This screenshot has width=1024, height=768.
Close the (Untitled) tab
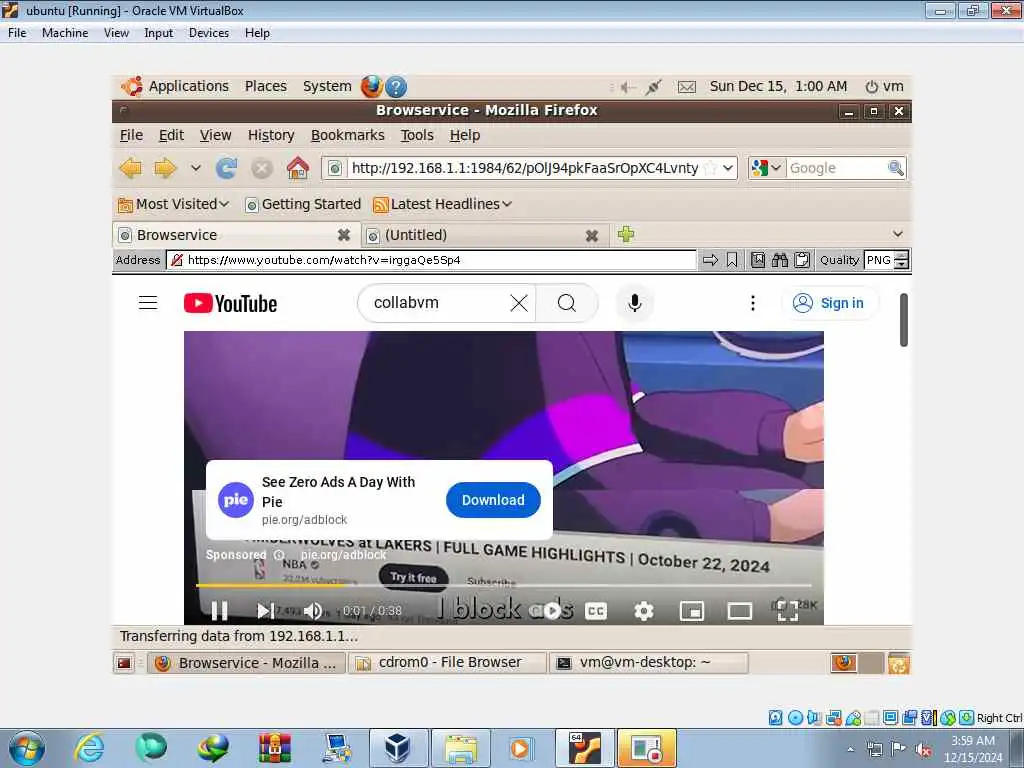[592, 236]
